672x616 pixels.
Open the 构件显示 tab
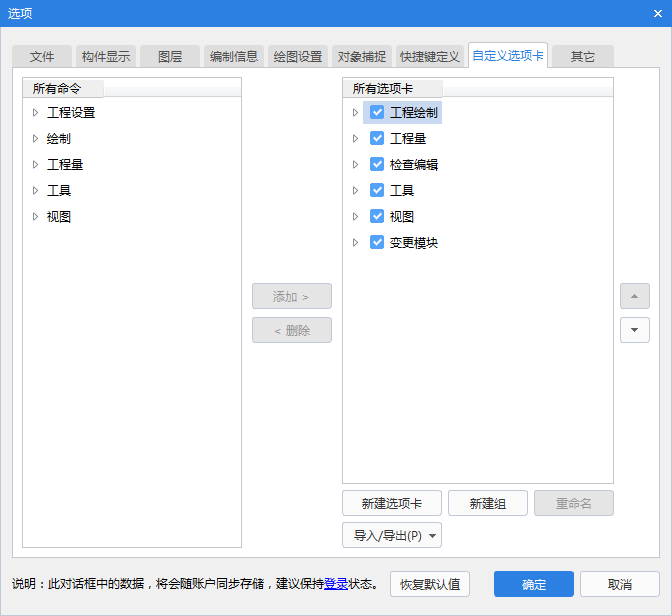(106, 57)
